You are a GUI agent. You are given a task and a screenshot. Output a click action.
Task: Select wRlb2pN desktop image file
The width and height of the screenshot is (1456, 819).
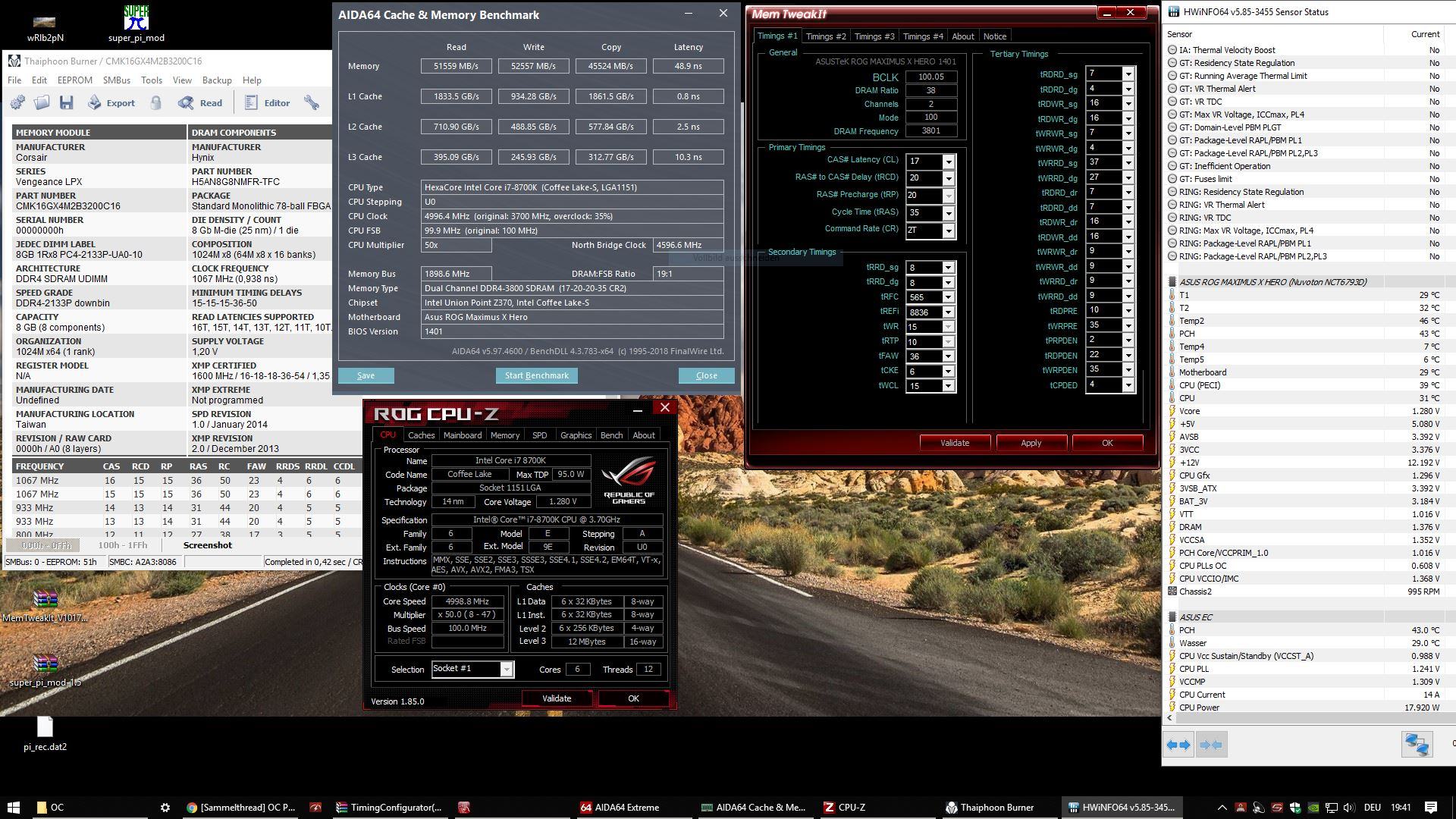[45, 27]
